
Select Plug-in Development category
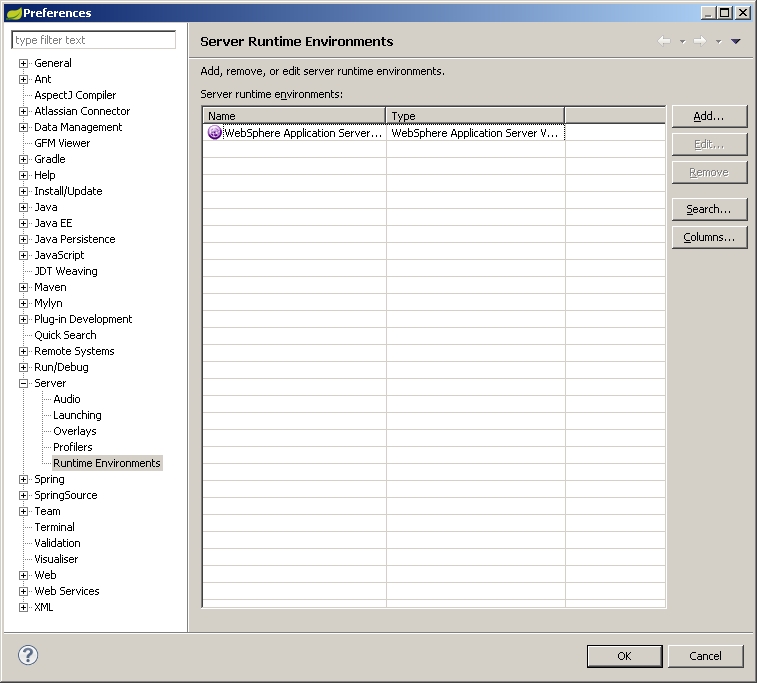pos(83,319)
